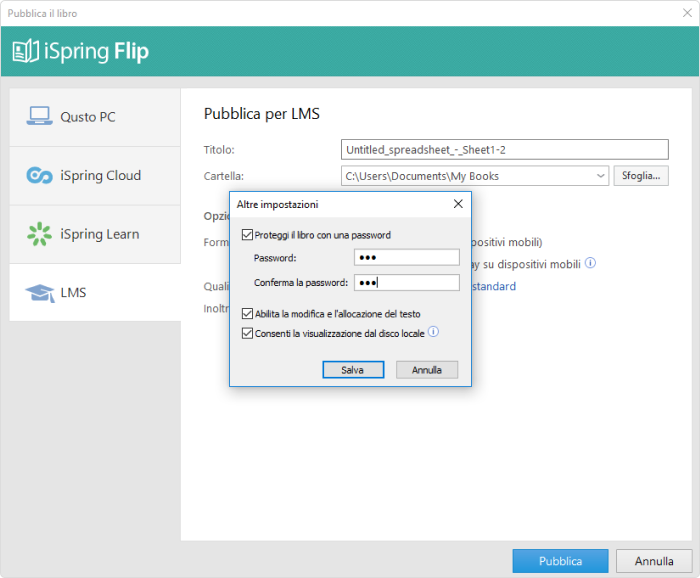Click Annulla at bottom of main window
700x578 pixels.
point(654,561)
